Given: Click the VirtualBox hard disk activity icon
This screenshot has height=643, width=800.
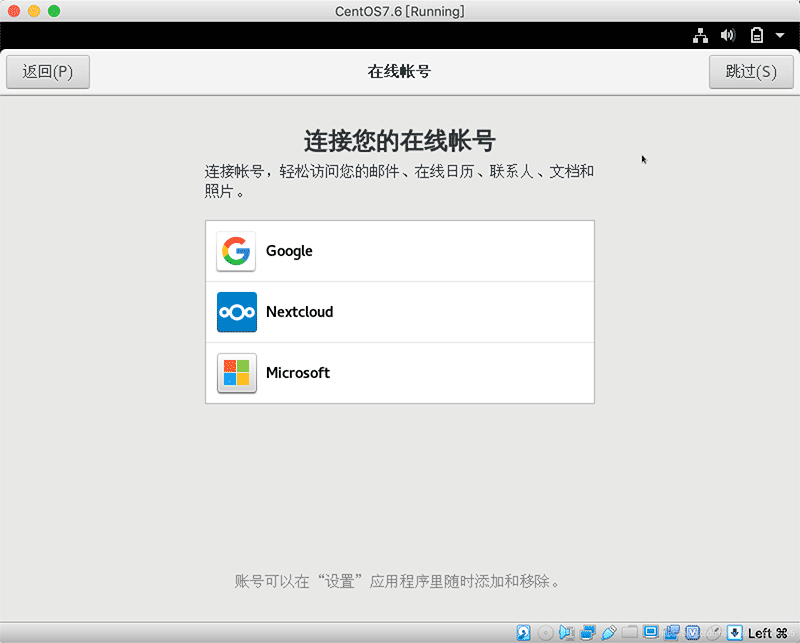Looking at the screenshot, I should click(x=521, y=632).
